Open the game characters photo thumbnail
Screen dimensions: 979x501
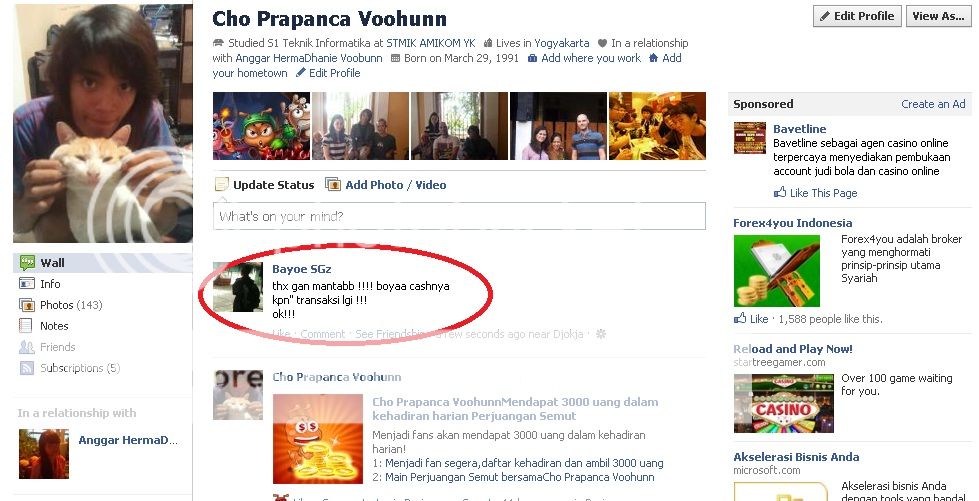[262, 126]
